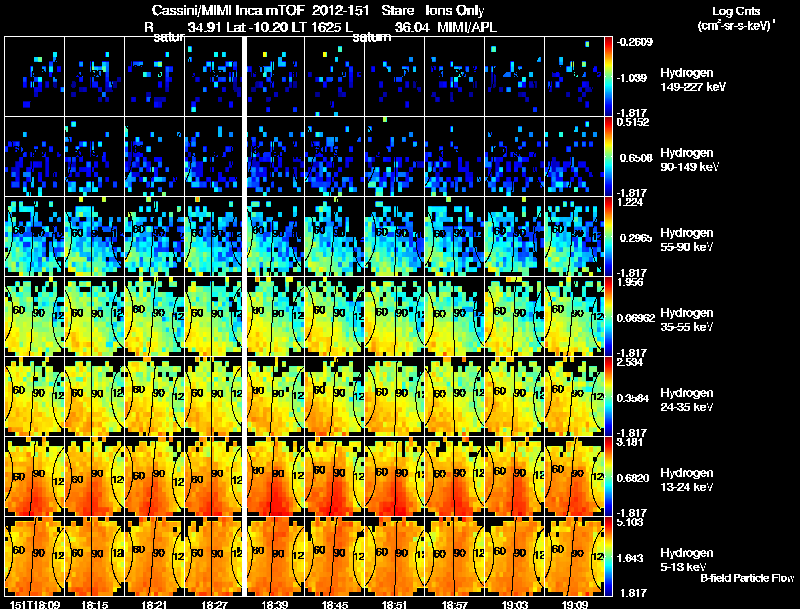The image size is (800, 609).
Task: Click the color scale bar for 5-13 keV row
Action: 608,556
